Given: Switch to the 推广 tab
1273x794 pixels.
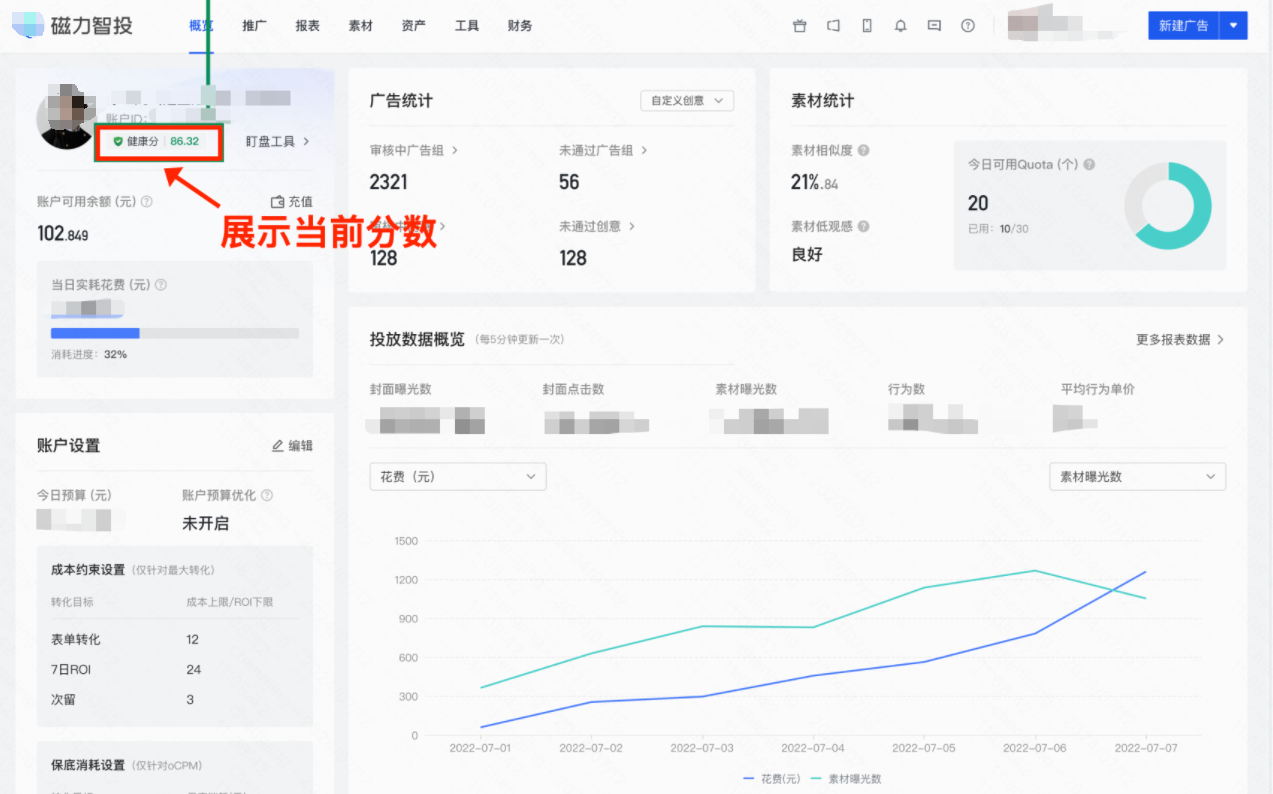Looking at the screenshot, I should (x=254, y=26).
